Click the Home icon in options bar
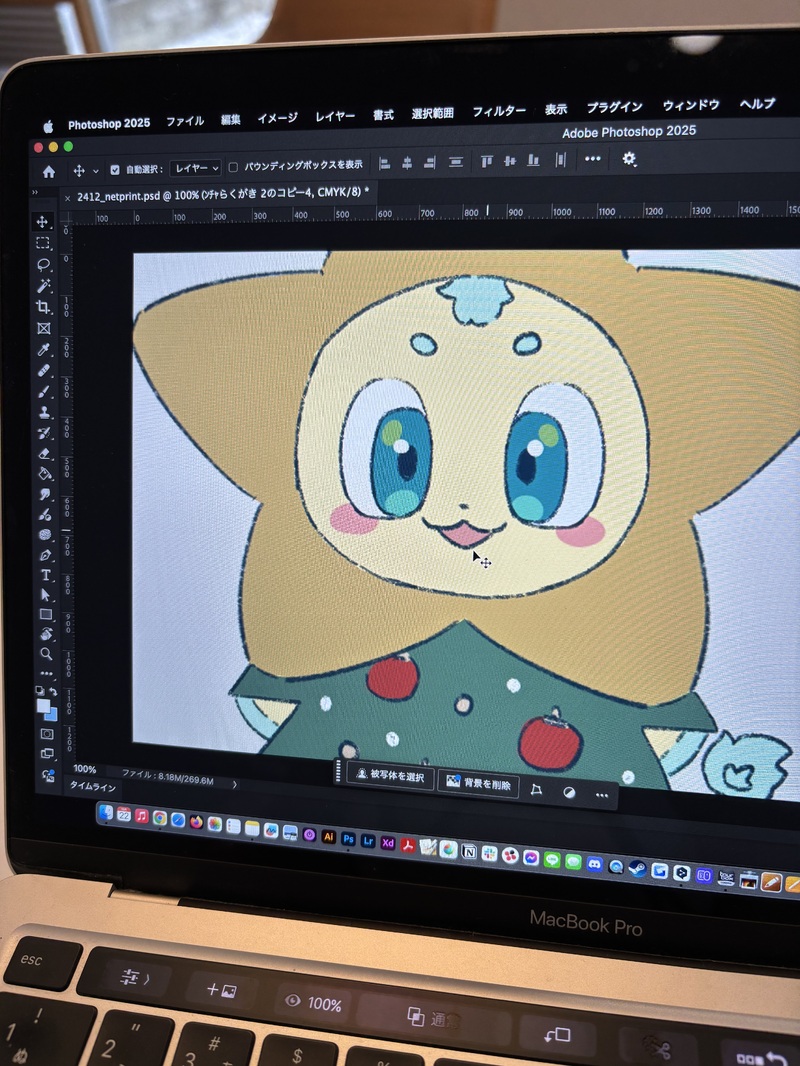 49,171
